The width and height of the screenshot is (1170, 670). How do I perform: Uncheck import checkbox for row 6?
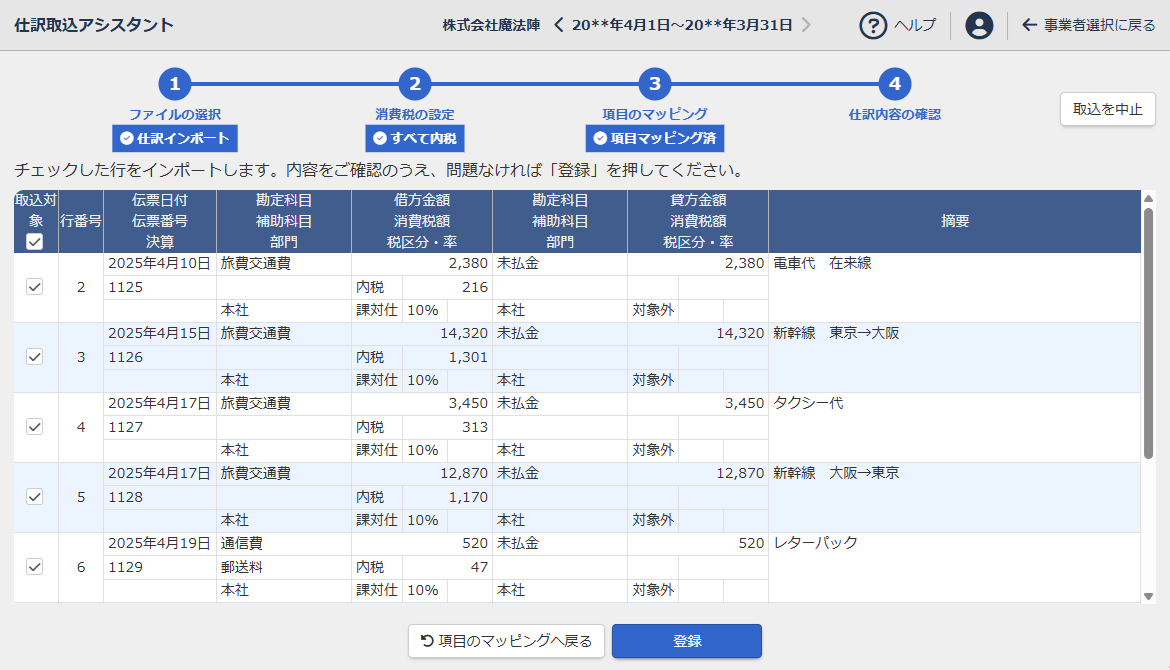(35, 567)
